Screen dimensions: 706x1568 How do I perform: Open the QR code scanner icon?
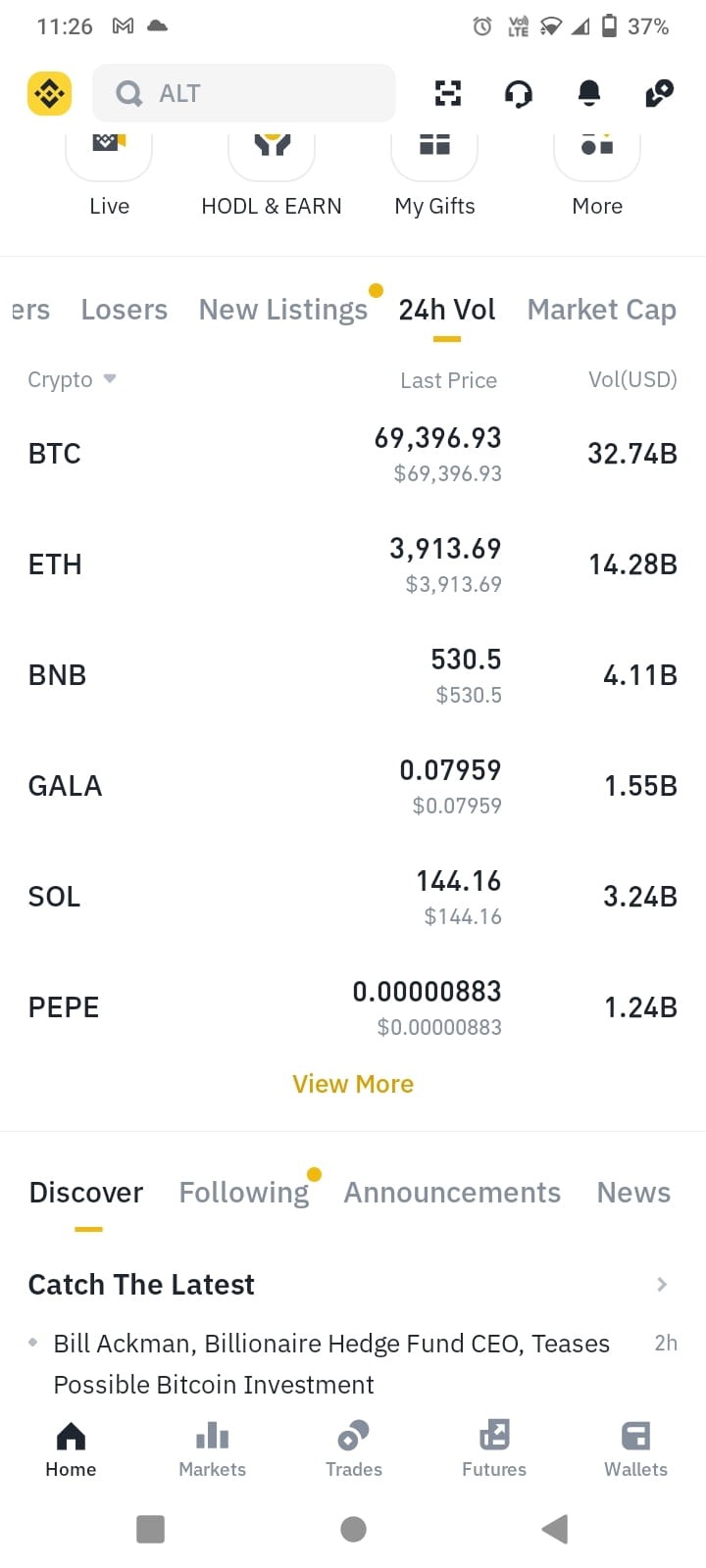448,93
